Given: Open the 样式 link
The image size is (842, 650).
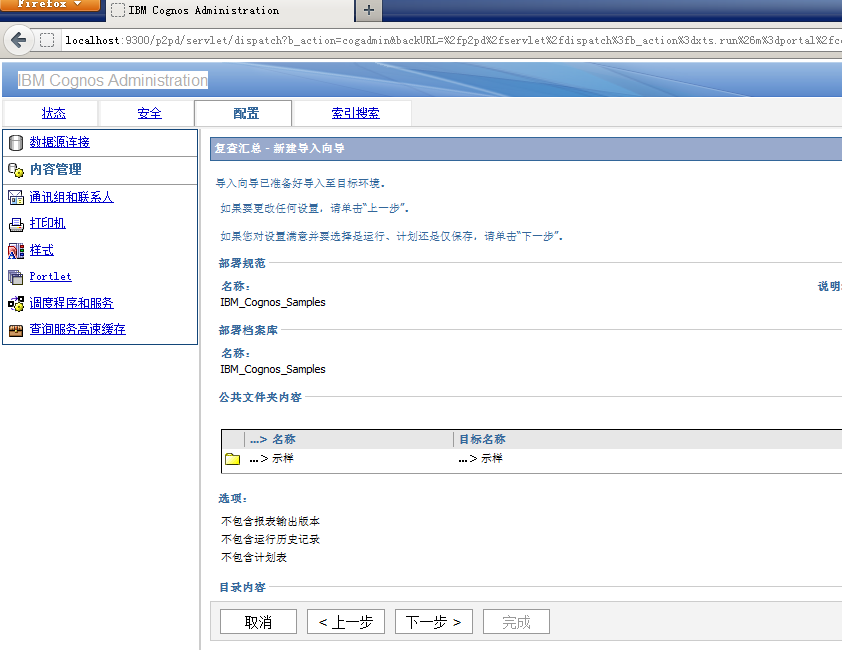Looking at the screenshot, I should pos(41,250).
